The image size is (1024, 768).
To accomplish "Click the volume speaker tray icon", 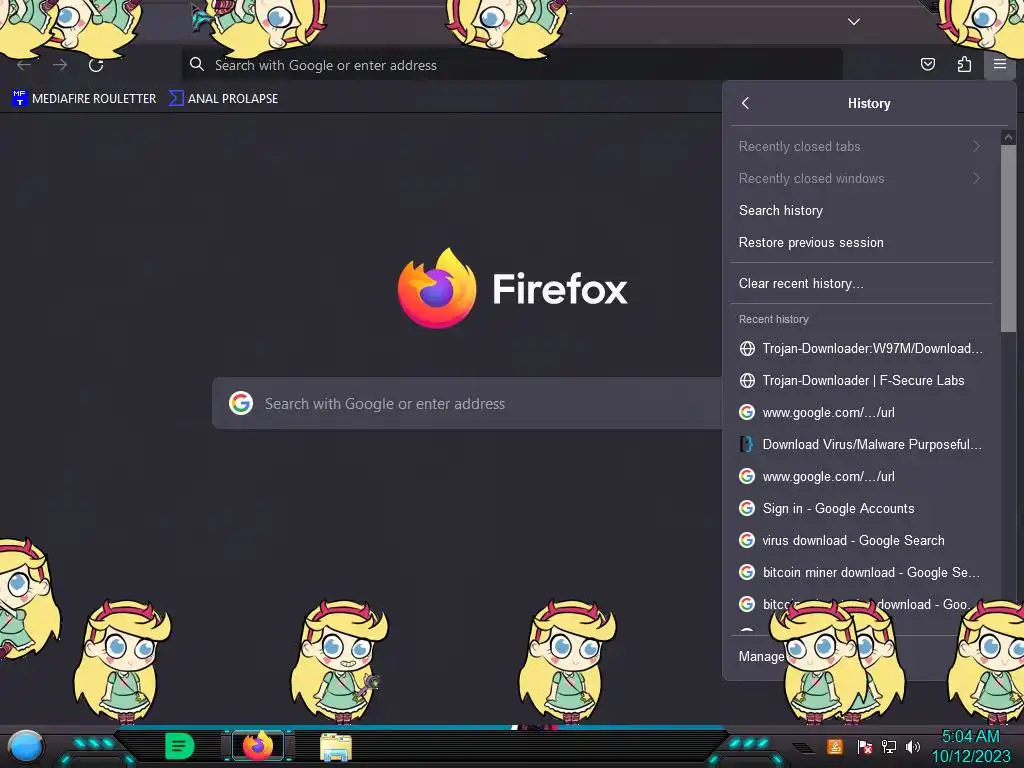I will (913, 746).
